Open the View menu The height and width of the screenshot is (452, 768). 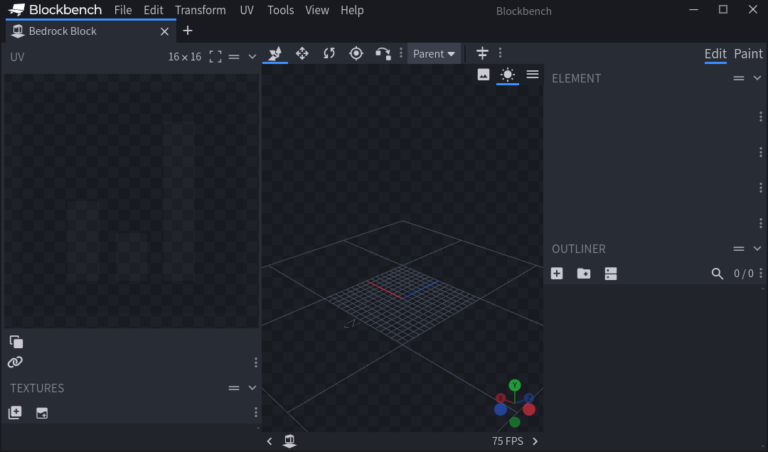click(x=317, y=10)
